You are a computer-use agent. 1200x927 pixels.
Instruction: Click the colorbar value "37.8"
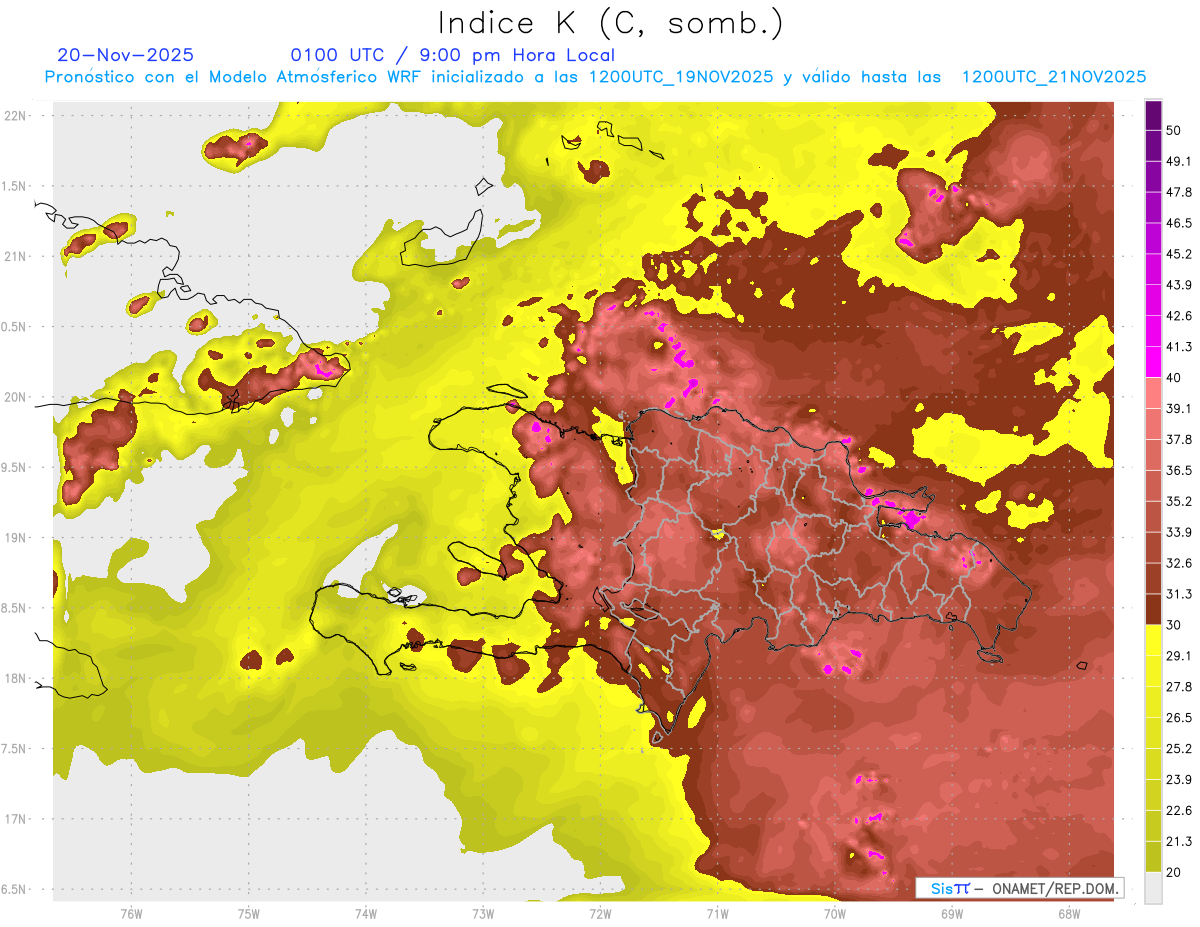pyautogui.click(x=1180, y=439)
